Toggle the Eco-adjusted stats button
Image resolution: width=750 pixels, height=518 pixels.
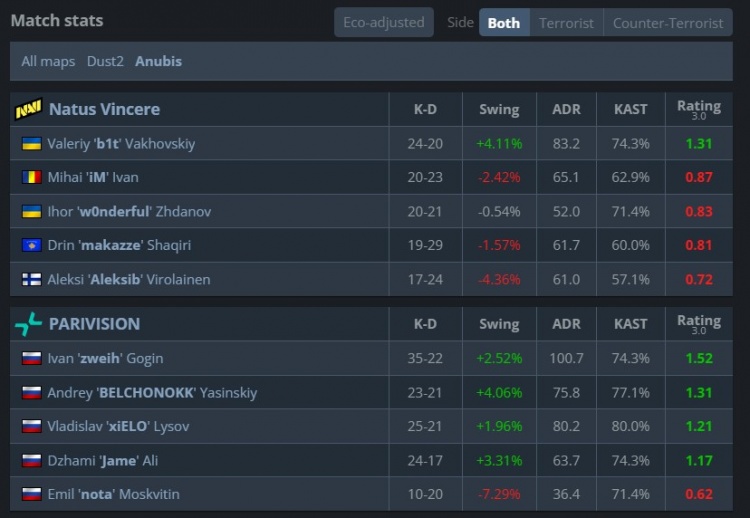pos(384,22)
